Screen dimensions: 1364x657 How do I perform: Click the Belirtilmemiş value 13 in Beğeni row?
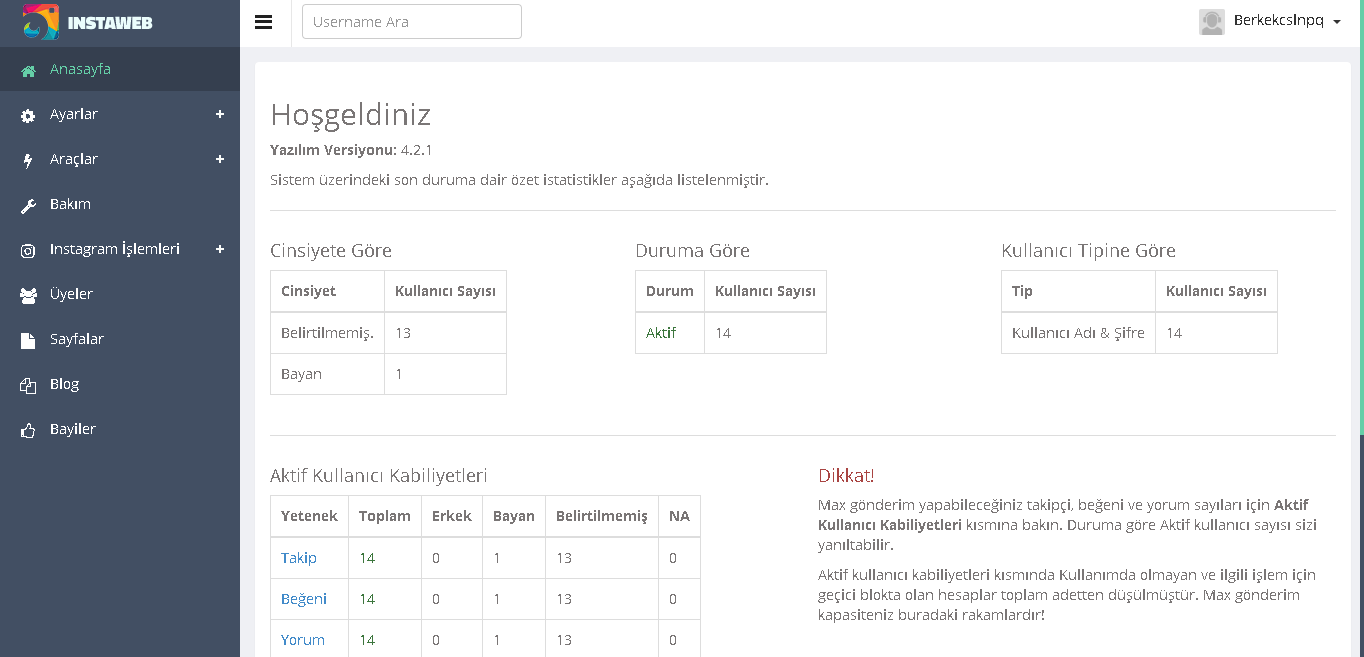564,599
